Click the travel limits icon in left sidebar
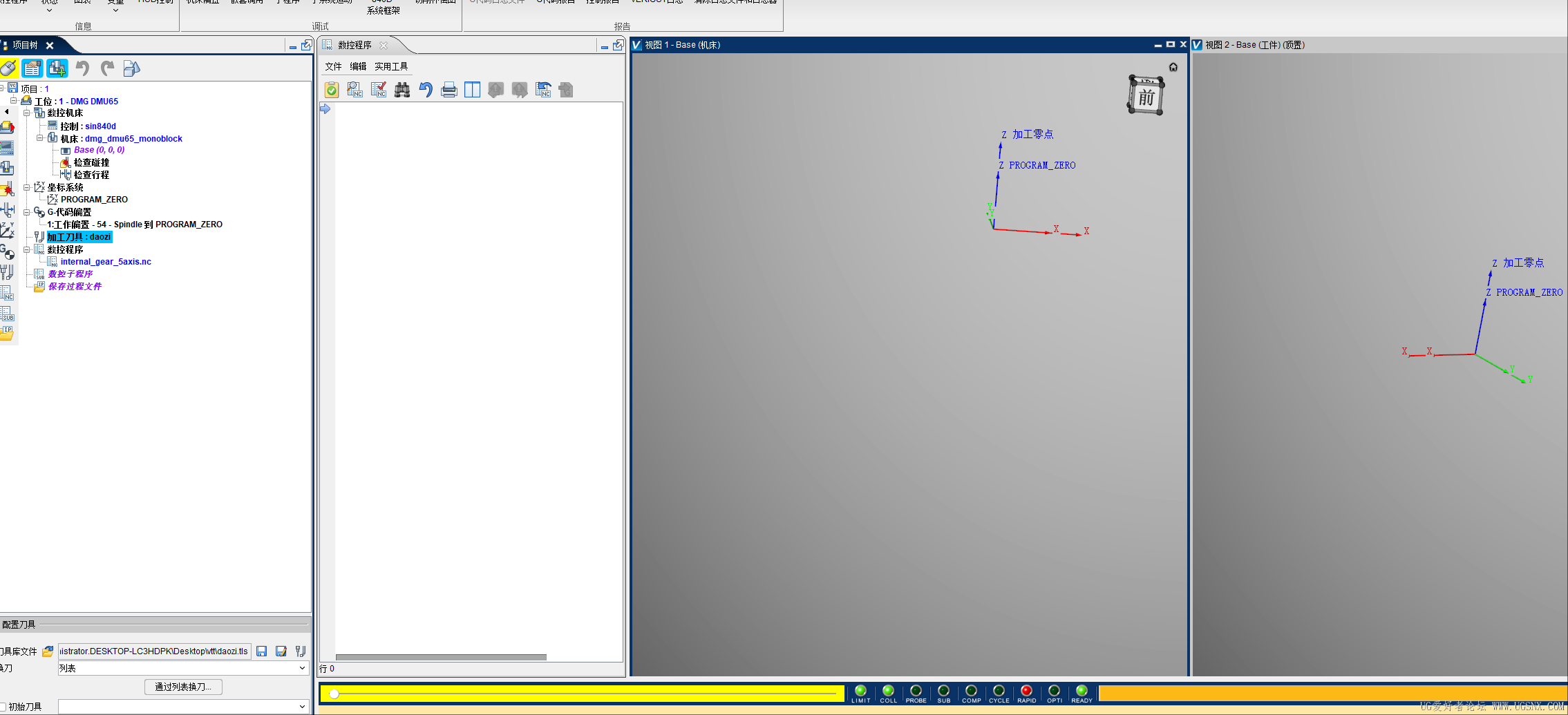The height and width of the screenshot is (715, 1568). [x=7, y=210]
